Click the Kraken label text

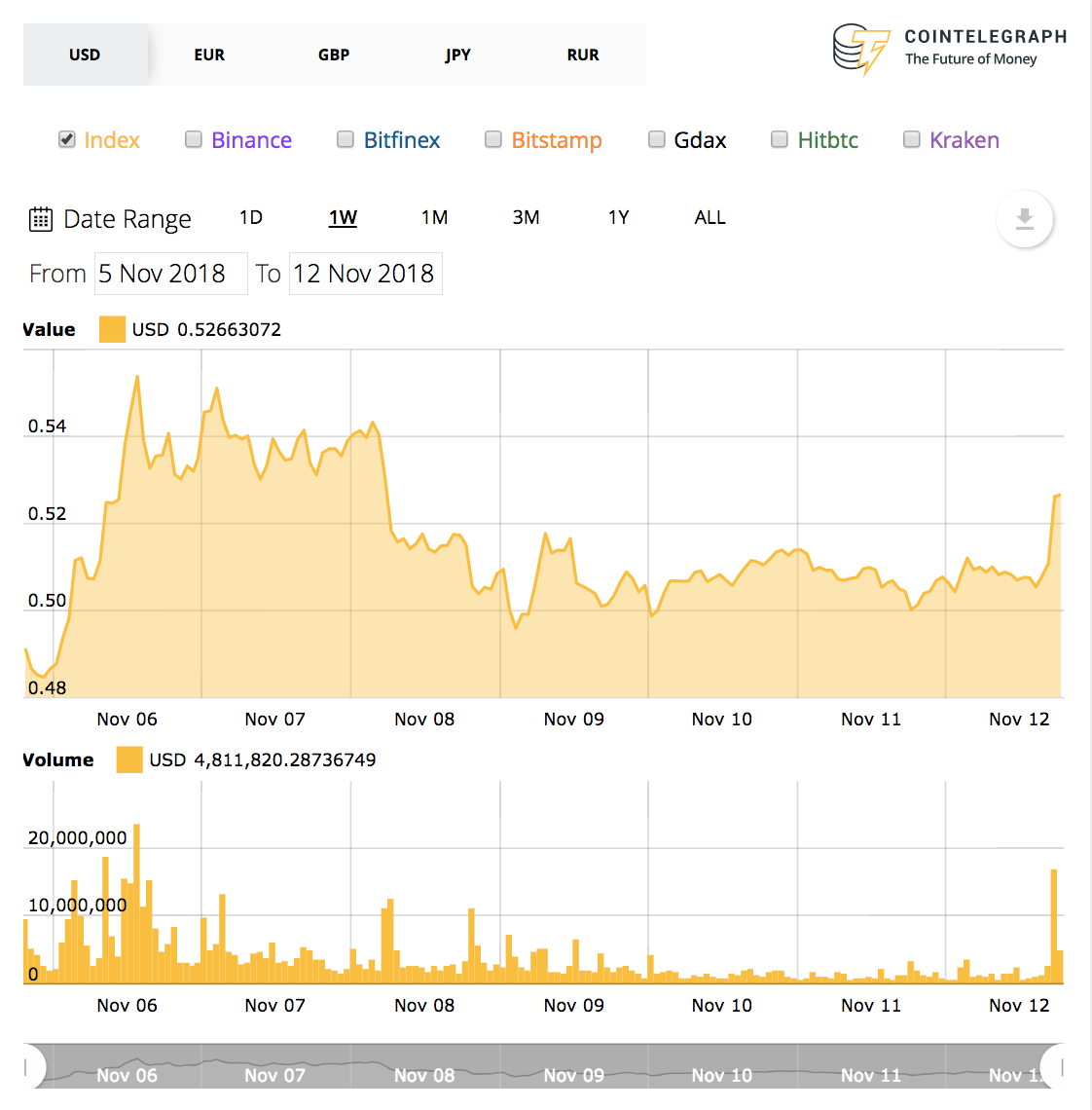[964, 139]
